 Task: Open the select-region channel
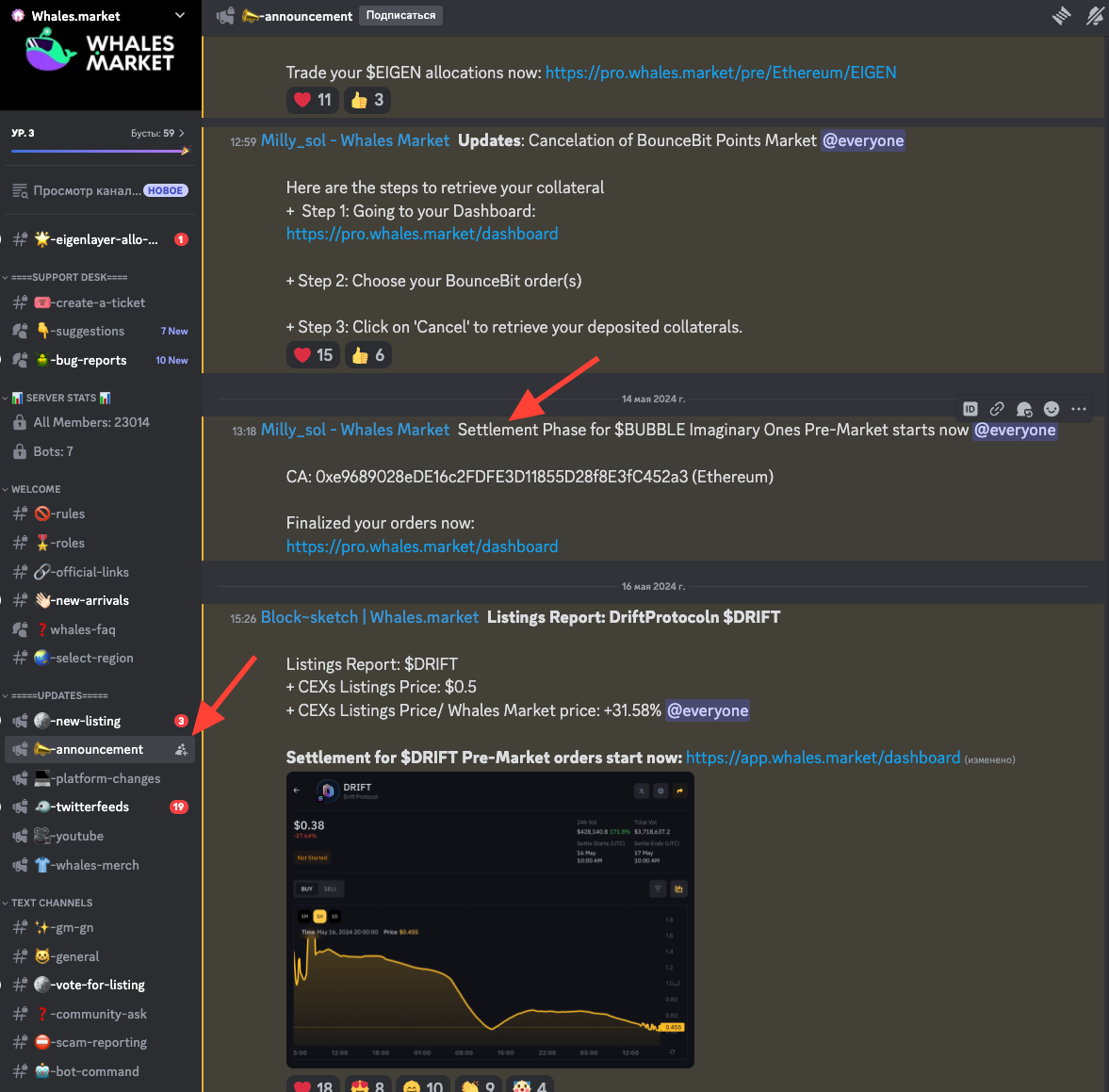[100, 658]
